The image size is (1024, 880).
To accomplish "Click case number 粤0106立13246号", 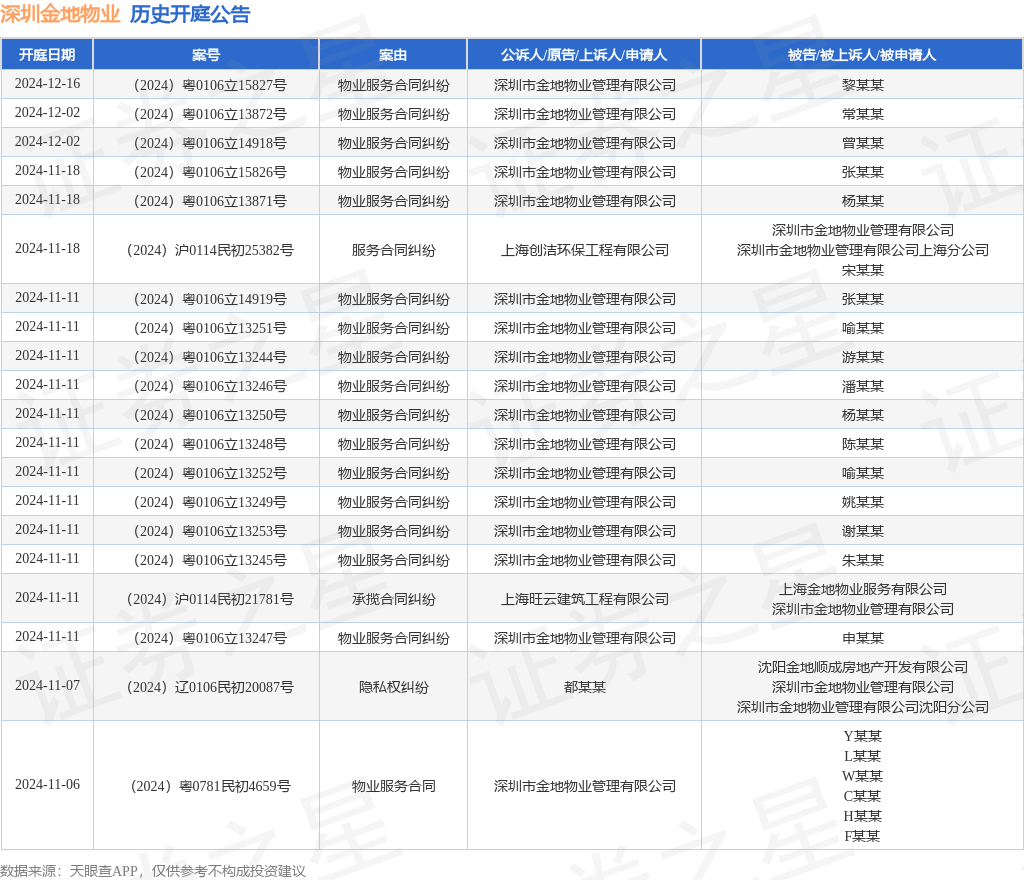I will click(x=210, y=386).
